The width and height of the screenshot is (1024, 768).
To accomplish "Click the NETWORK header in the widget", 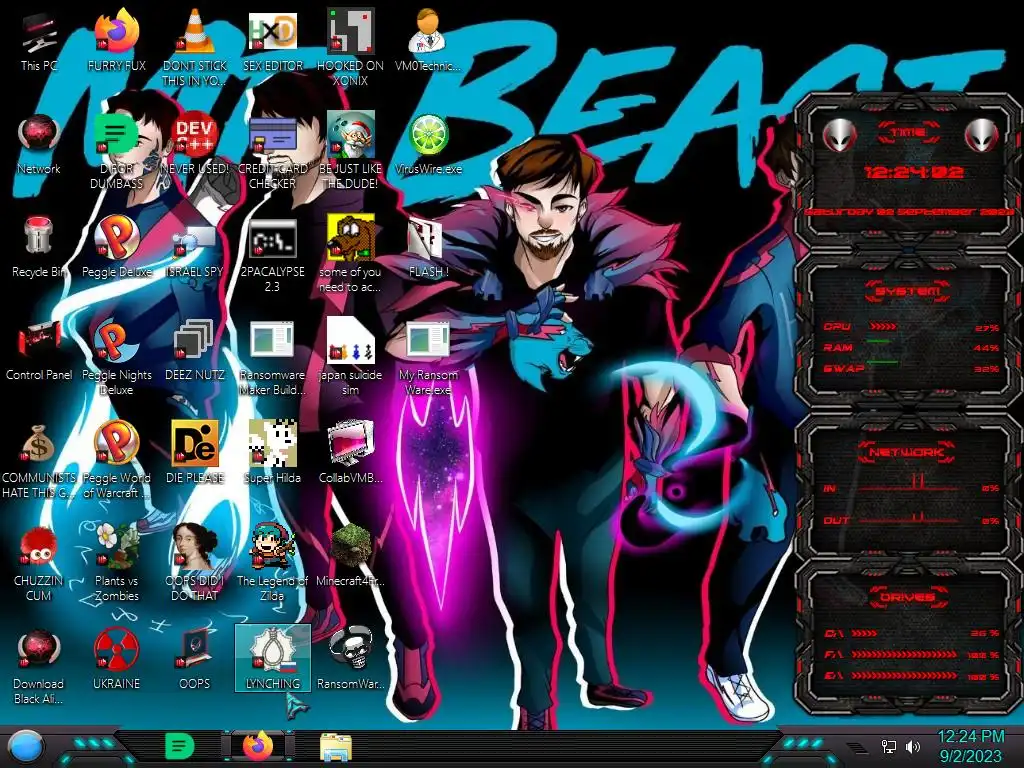I will 908,452.
